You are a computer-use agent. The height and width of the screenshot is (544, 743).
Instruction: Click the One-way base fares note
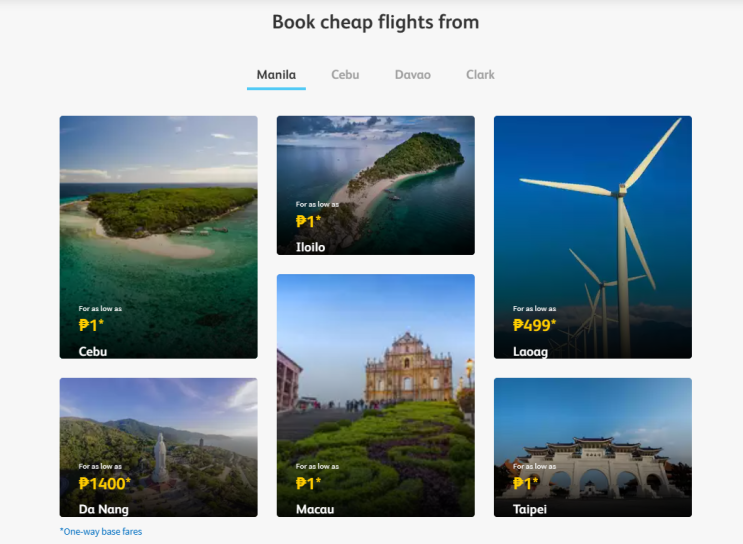click(x=100, y=532)
